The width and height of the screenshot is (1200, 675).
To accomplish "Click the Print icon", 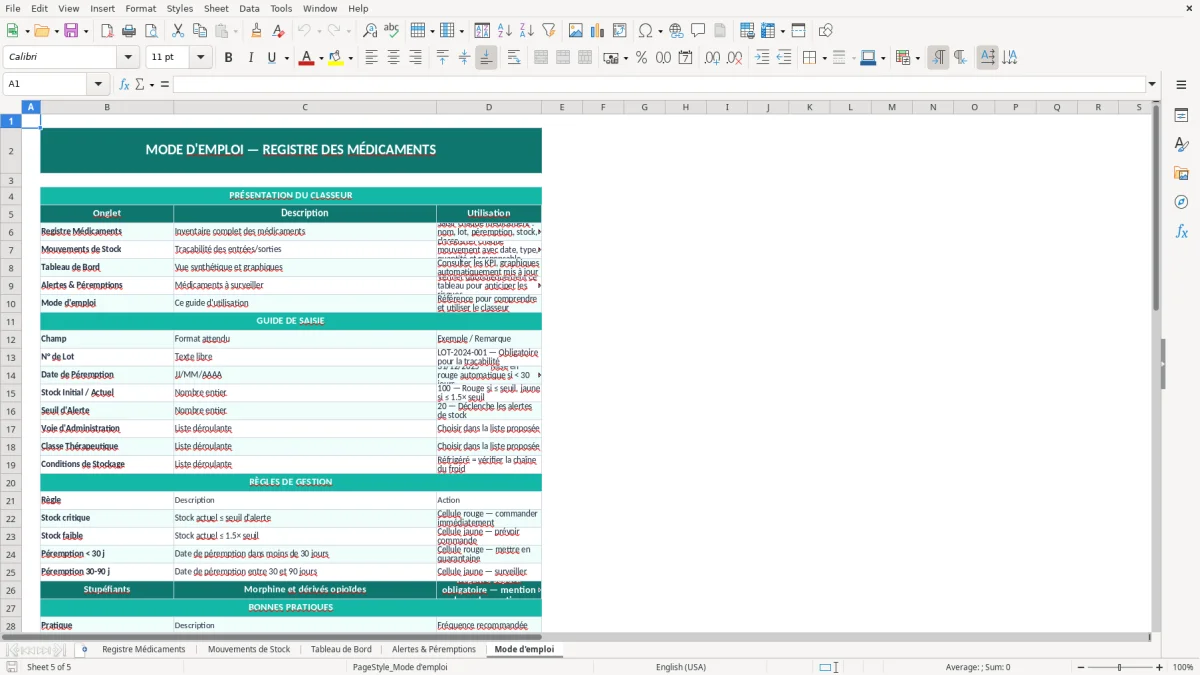I will click(x=129, y=31).
